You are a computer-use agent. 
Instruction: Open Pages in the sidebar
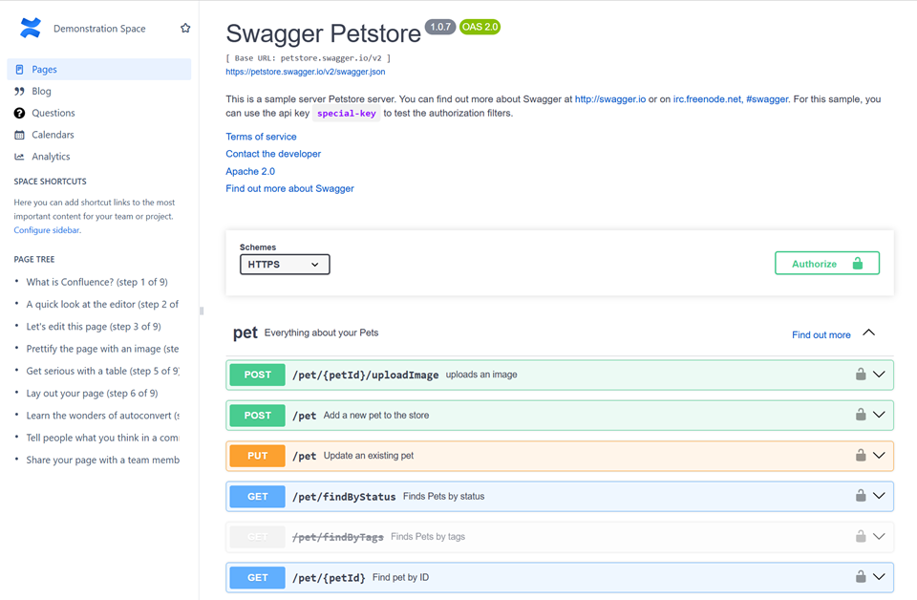pos(44,69)
